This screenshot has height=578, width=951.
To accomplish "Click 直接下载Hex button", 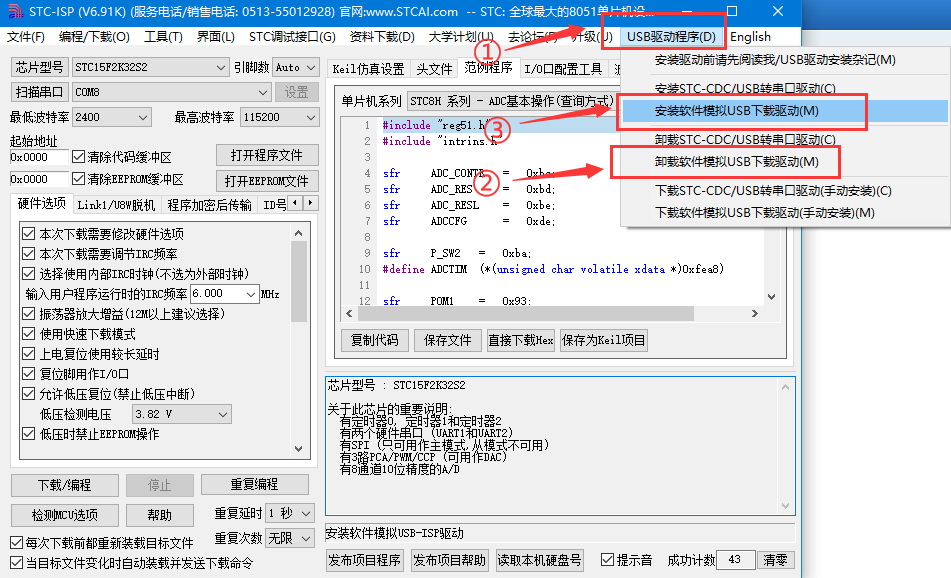I will (x=520, y=340).
